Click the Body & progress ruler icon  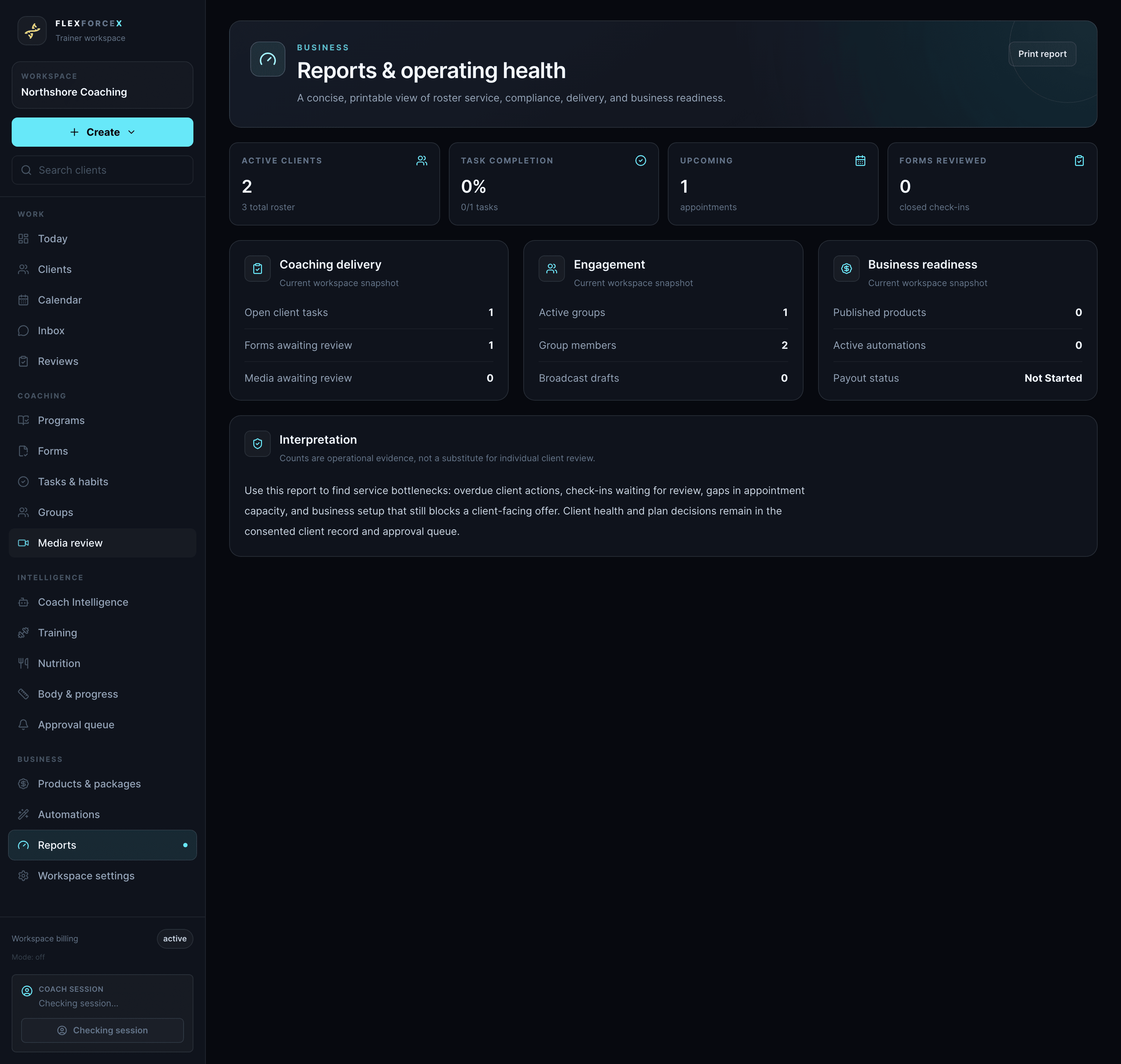23,694
